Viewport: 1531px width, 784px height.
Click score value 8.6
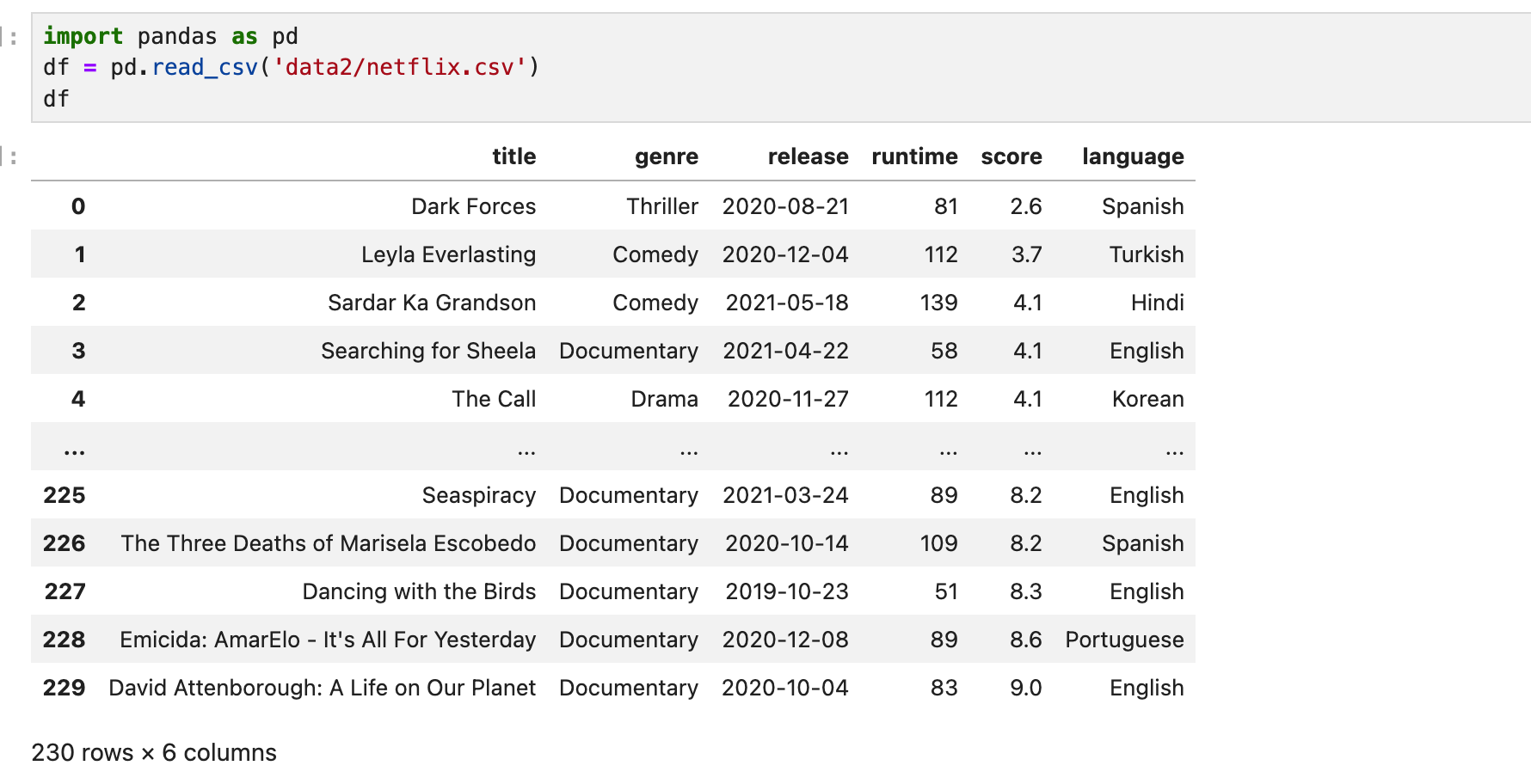point(1026,640)
